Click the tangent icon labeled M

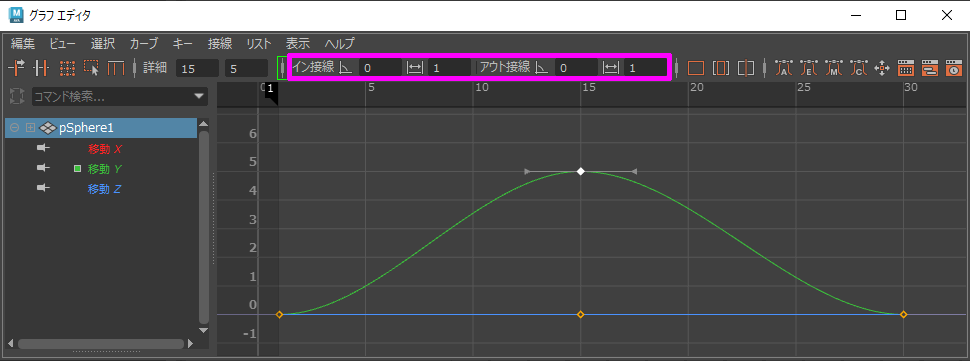coord(833,67)
